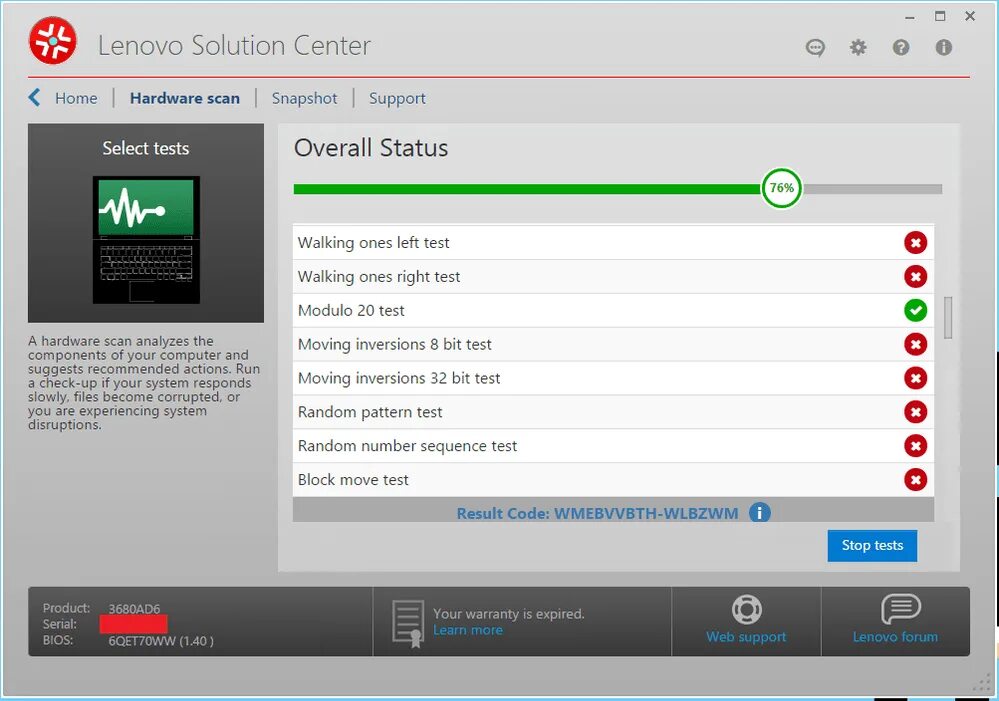The width and height of the screenshot is (999, 701).
Task: Maximize the Lenovo Solution Center window
Action: pos(940,17)
